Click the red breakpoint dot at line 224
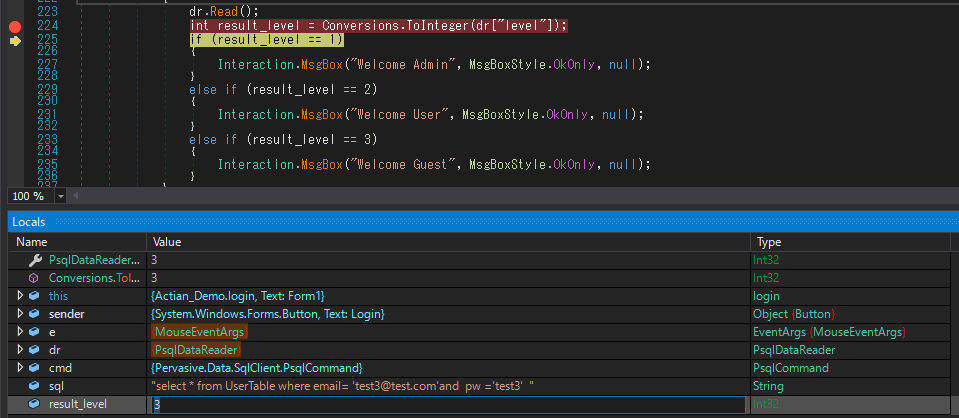Screen dimensions: 959x418 click(14, 25)
